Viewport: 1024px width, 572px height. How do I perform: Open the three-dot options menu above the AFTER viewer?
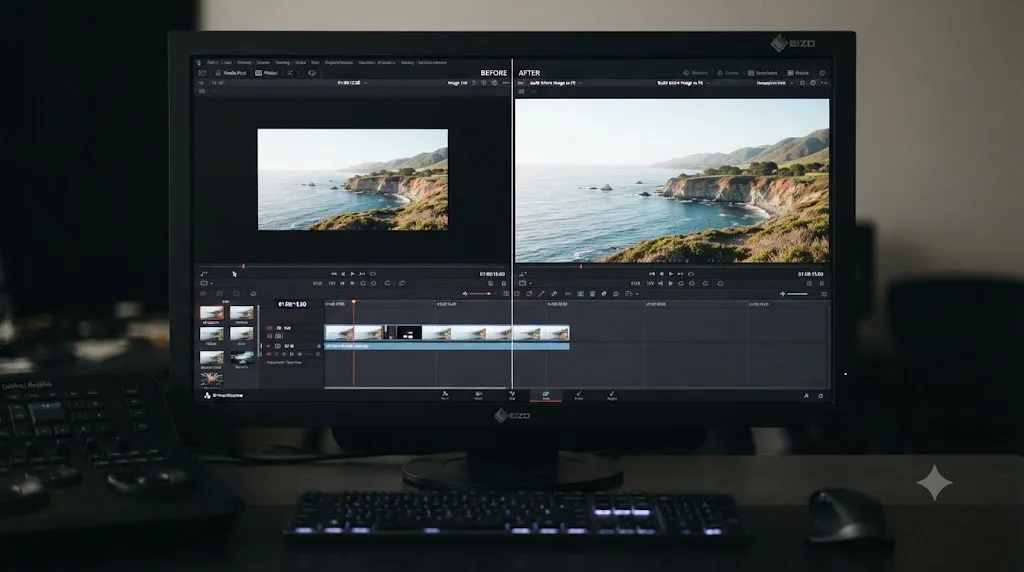pyautogui.click(x=824, y=83)
